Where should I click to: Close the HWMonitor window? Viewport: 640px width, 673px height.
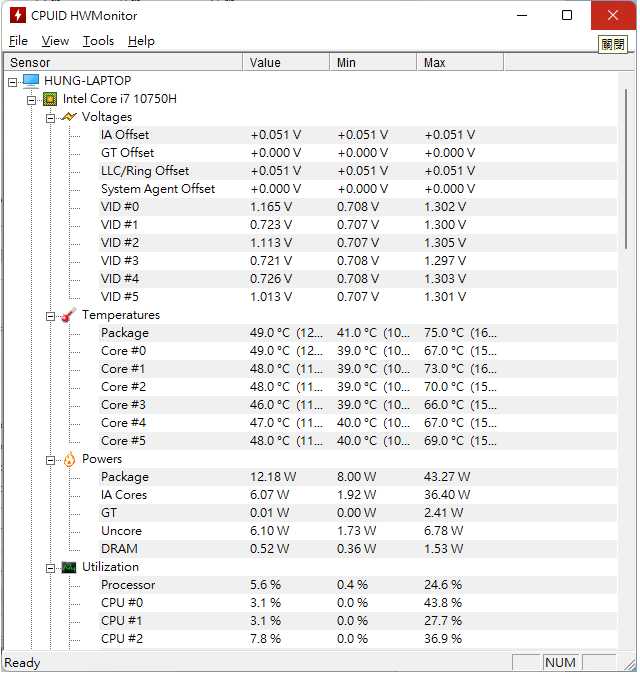[x=613, y=15]
